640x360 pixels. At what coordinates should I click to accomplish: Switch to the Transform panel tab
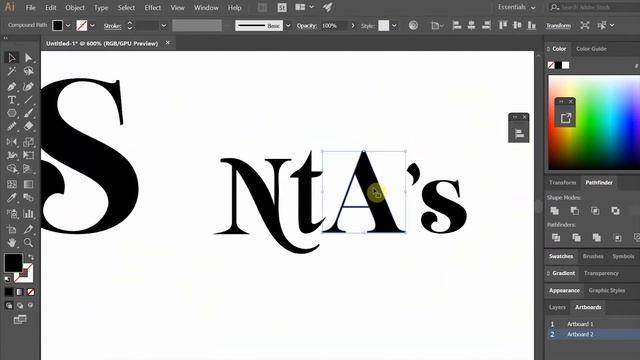coord(562,182)
